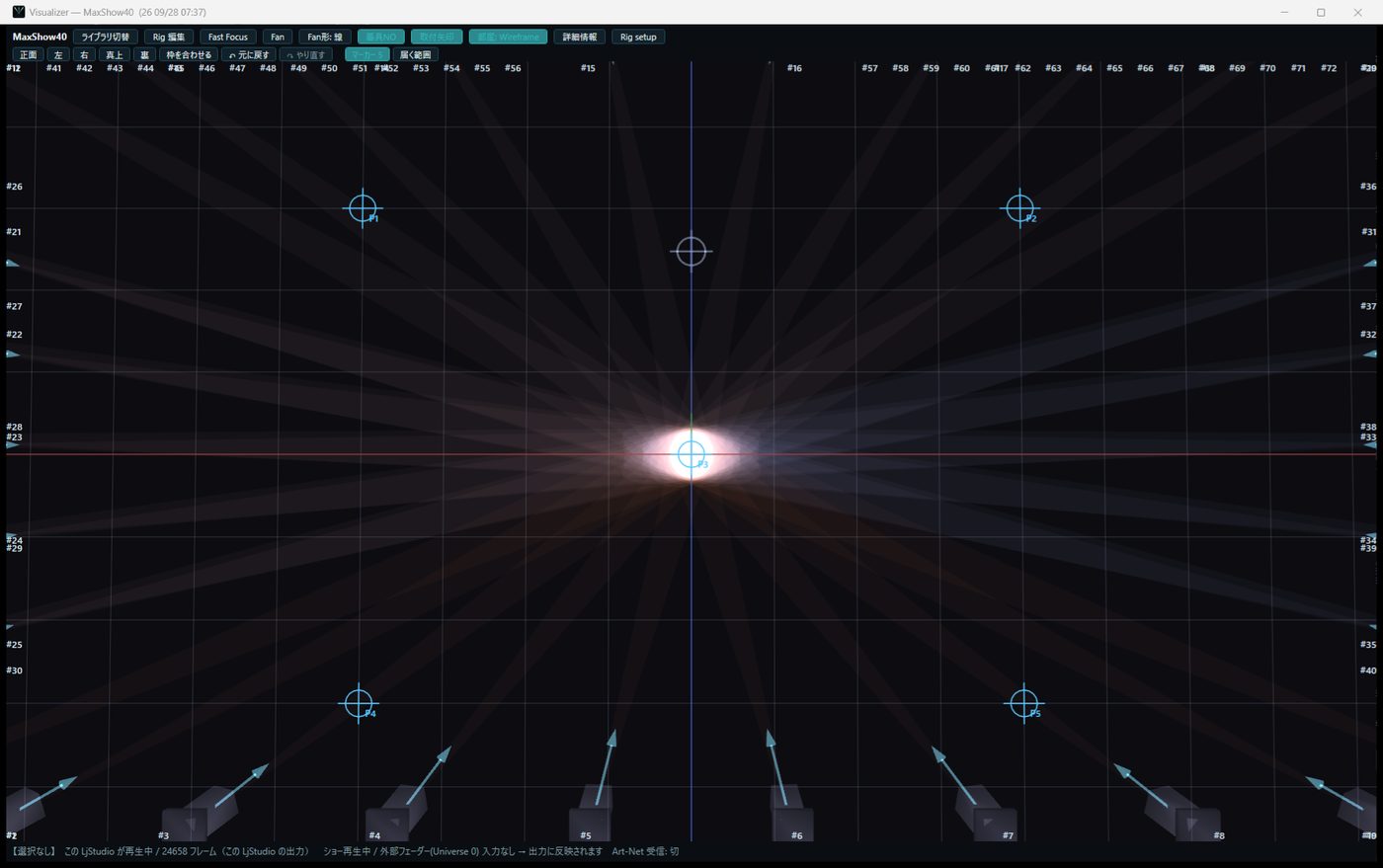Toggle the 器具NO fixture number display
The height and width of the screenshot is (868, 1383).
tap(381, 37)
